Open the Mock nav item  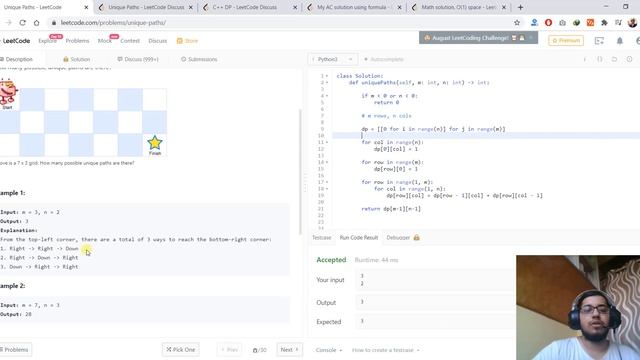tap(104, 41)
